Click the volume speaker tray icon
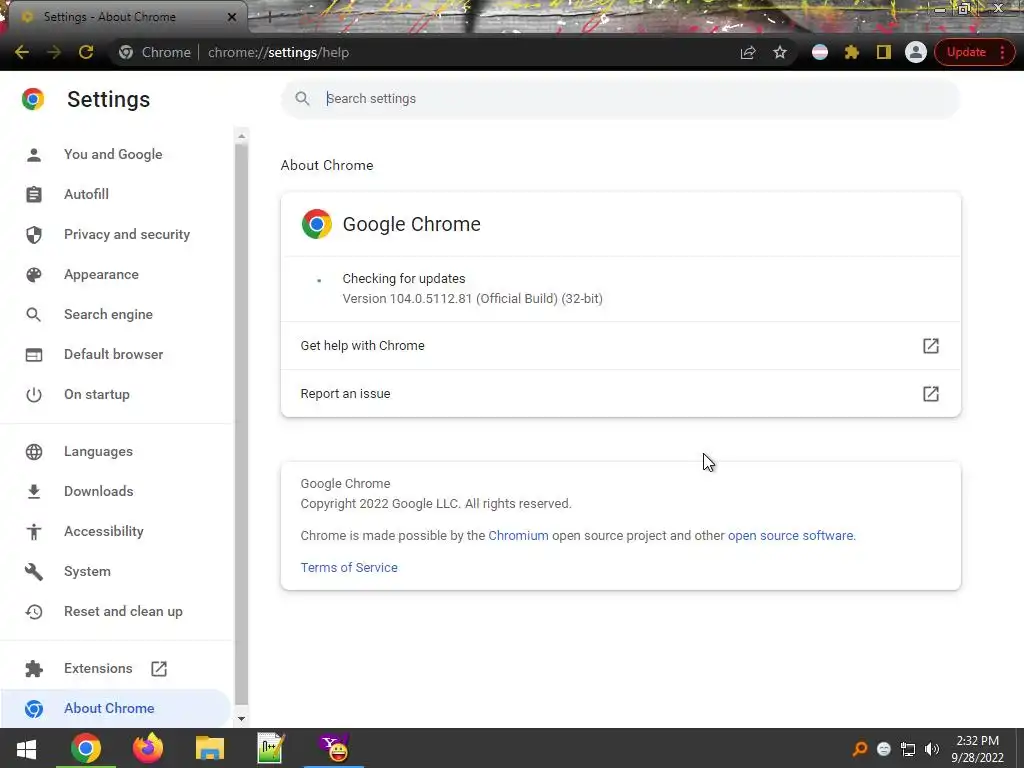 click(x=932, y=749)
